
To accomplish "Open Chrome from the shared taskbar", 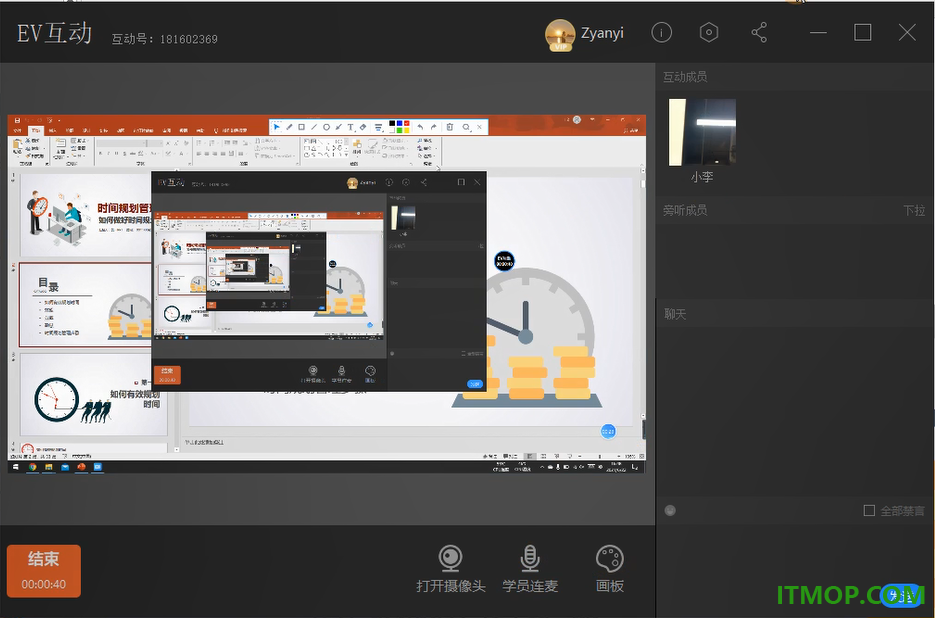I will click(32, 467).
